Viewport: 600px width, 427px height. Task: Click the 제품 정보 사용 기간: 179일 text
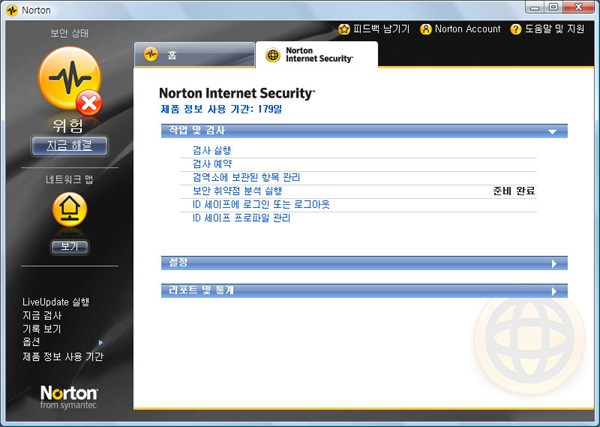click(x=221, y=109)
